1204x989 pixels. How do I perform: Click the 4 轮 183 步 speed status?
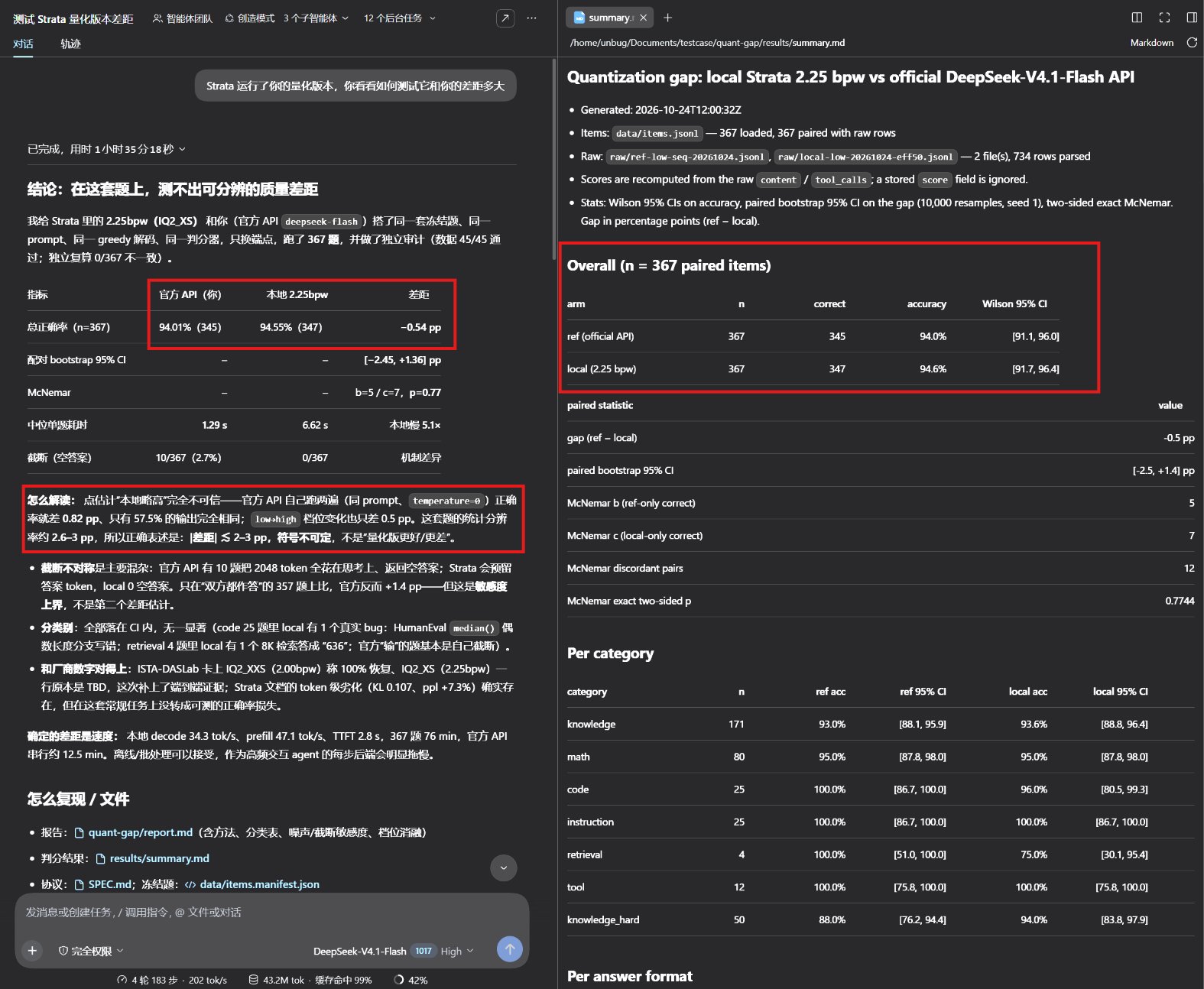coord(172,980)
